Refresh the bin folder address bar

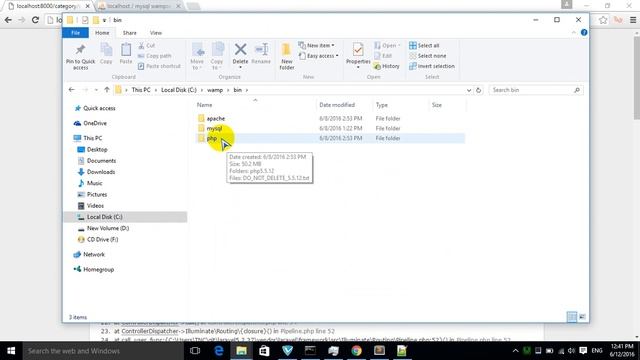click(x=479, y=90)
